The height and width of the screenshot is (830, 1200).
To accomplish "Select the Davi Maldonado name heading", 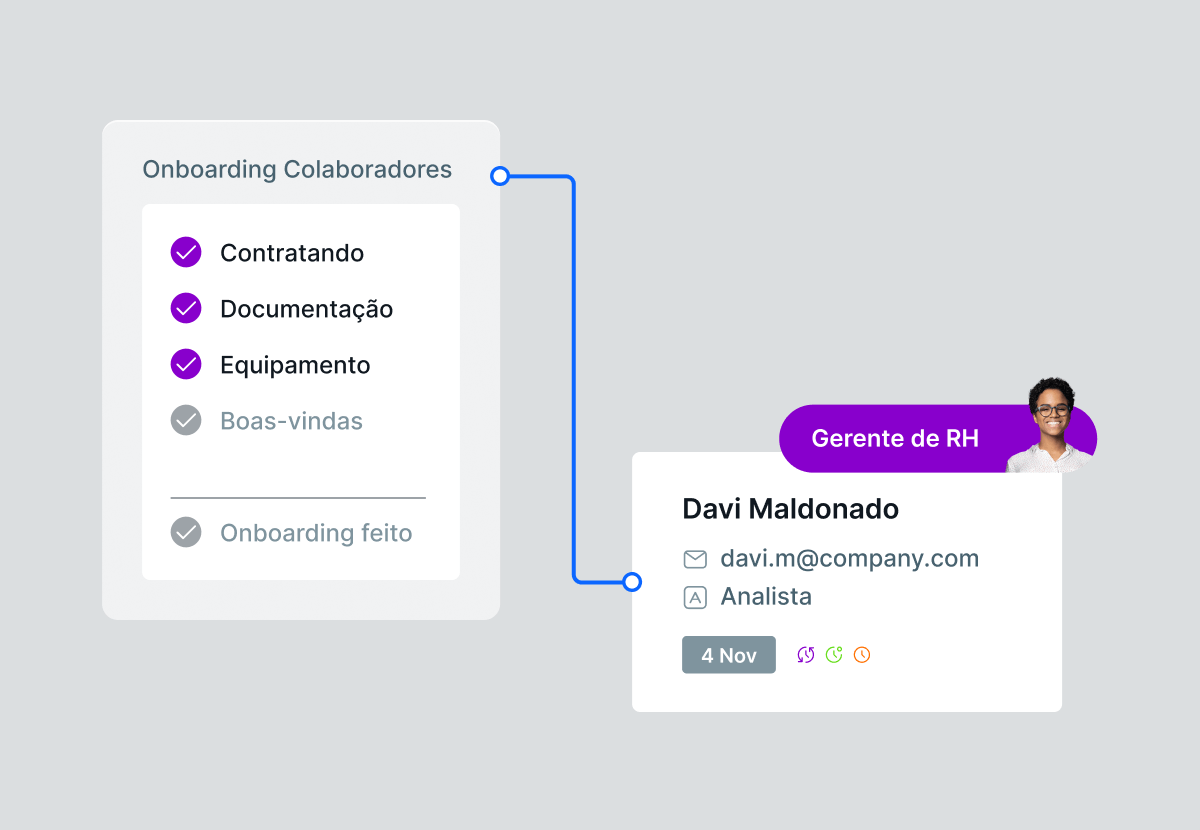I will click(790, 509).
